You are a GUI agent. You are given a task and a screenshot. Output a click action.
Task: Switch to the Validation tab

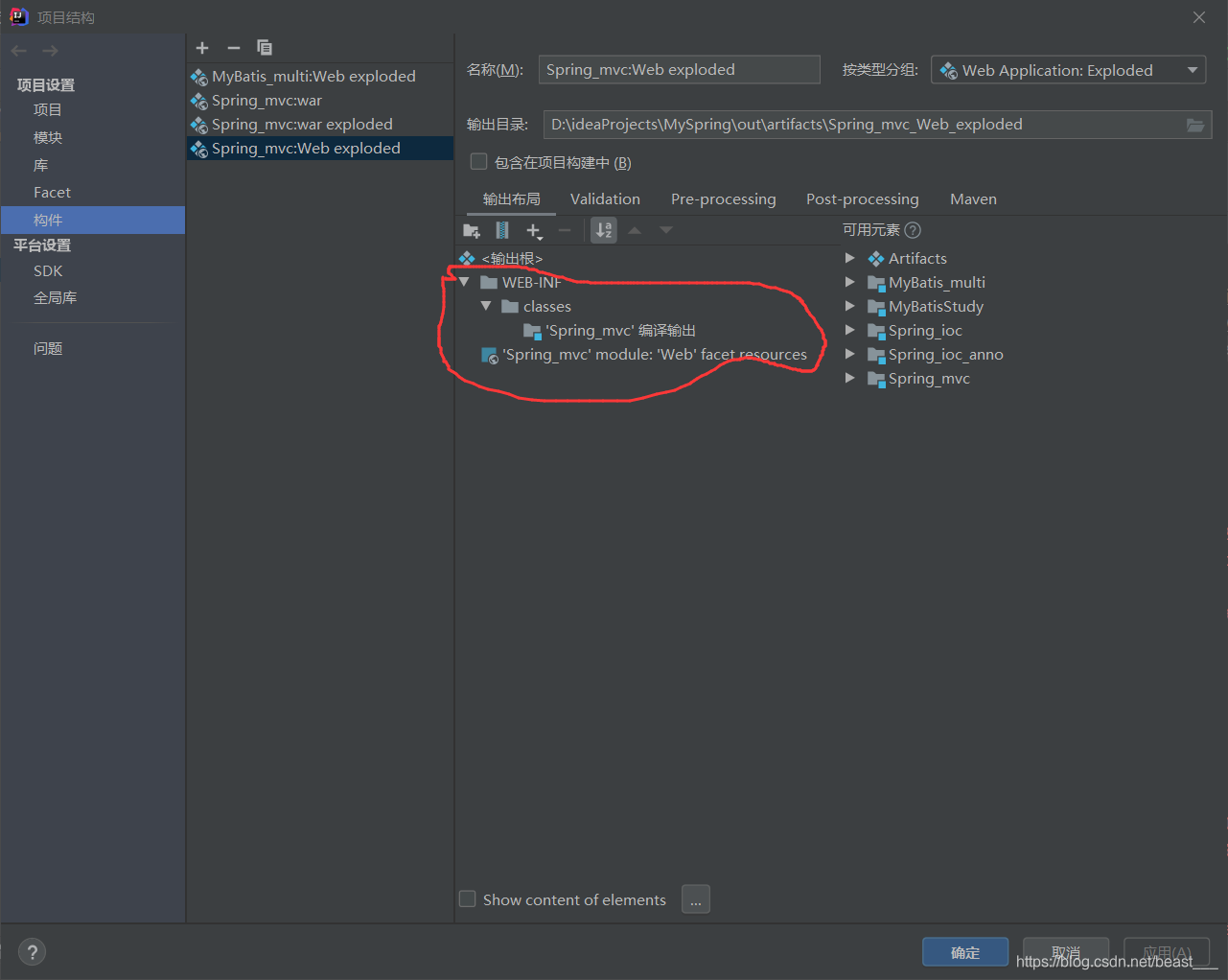pyautogui.click(x=605, y=199)
